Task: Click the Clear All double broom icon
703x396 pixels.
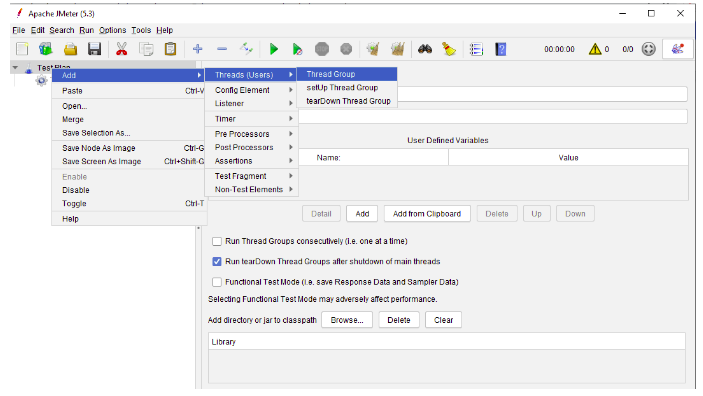Action: tap(397, 49)
